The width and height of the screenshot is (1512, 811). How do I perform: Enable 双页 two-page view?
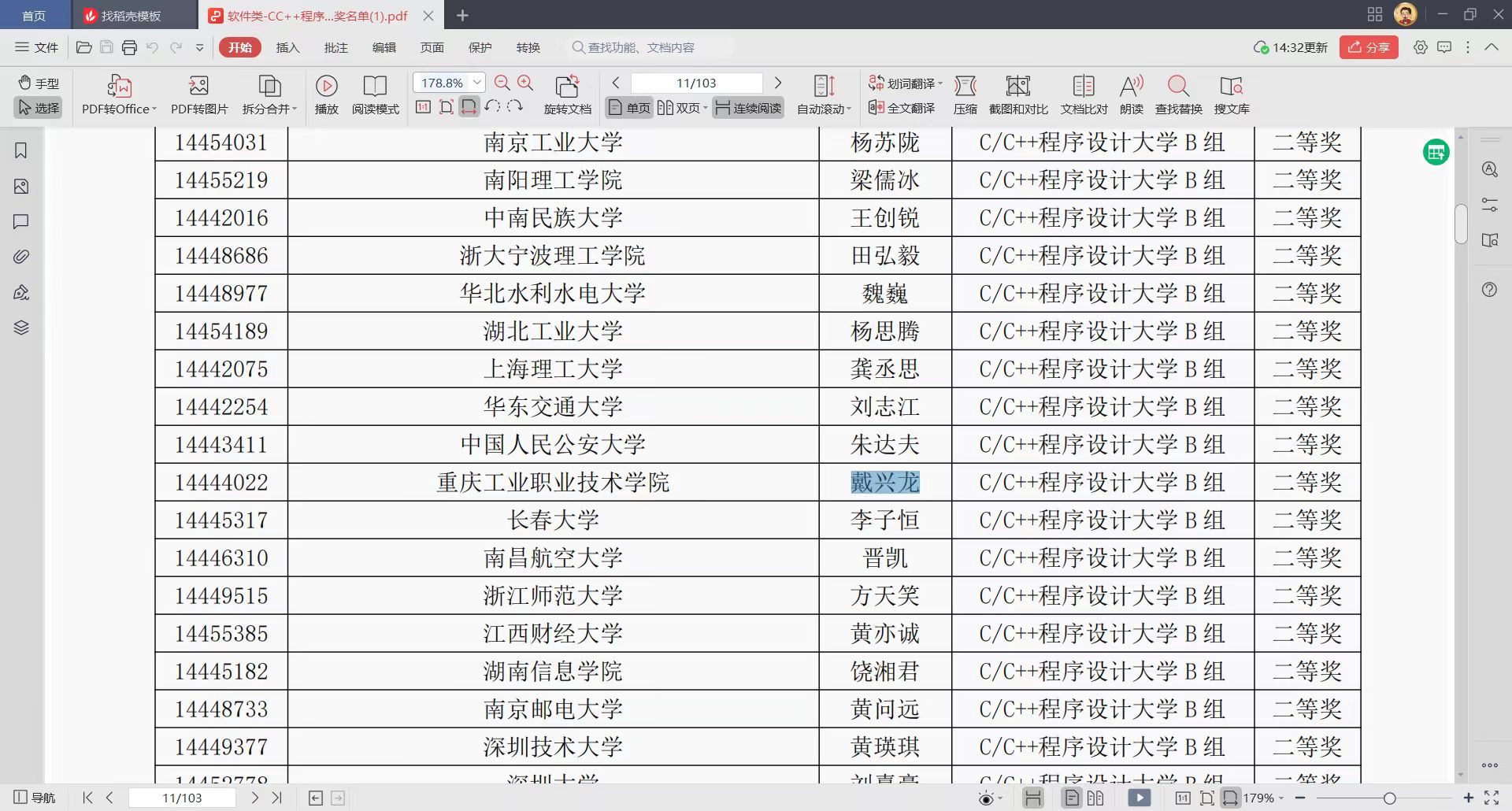(x=680, y=108)
